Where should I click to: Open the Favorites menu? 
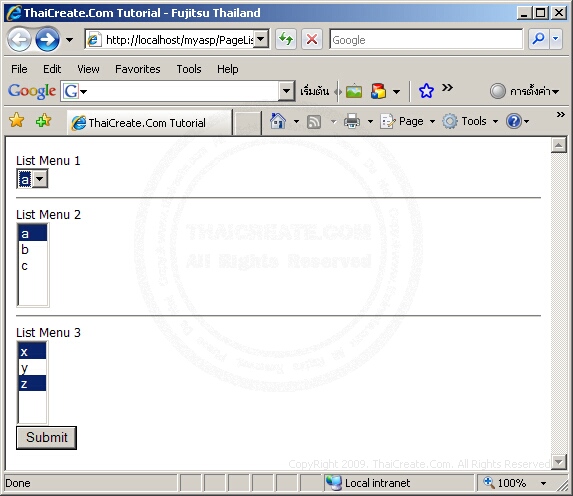pos(137,69)
